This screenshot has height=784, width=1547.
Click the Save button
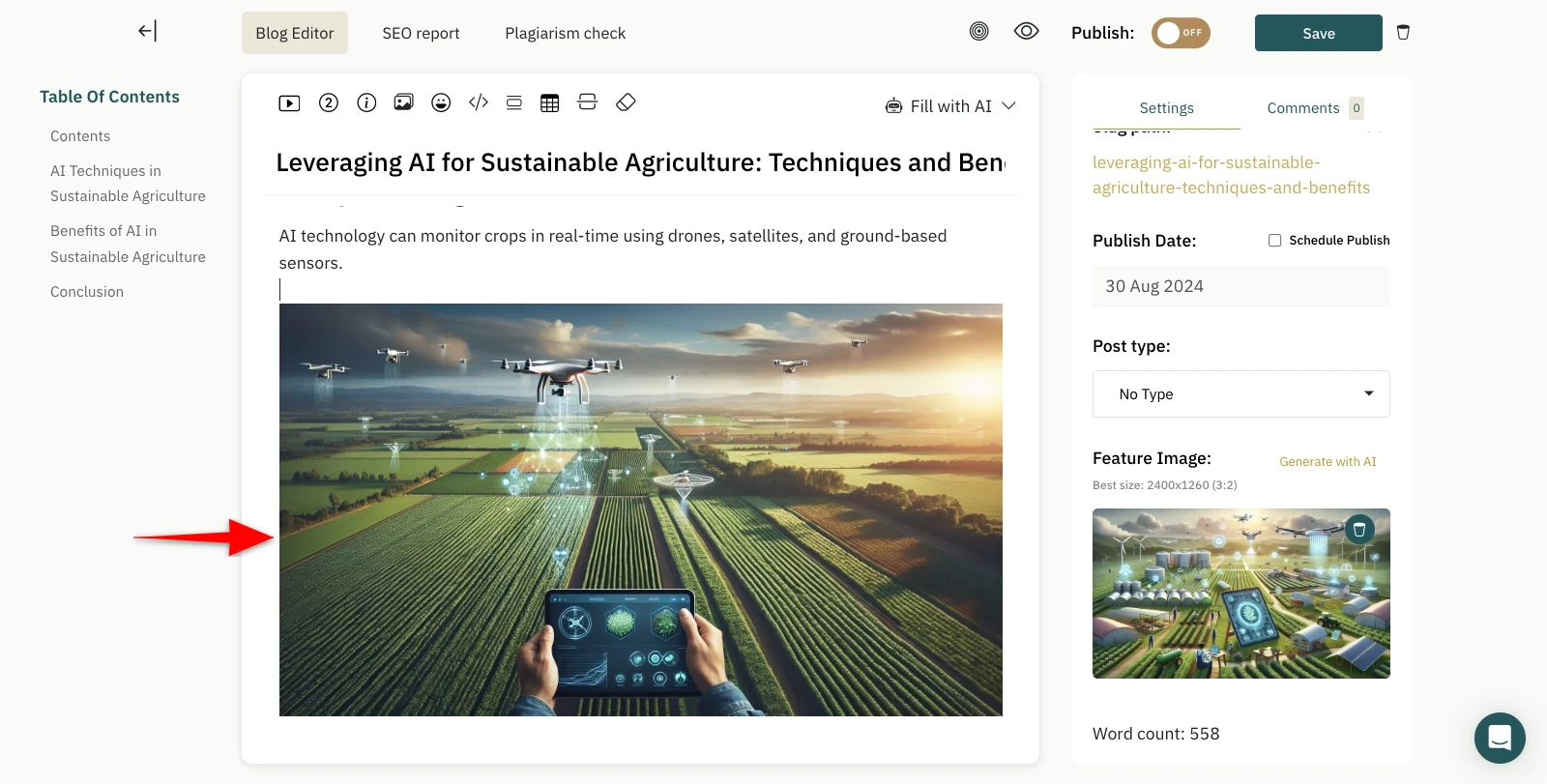tap(1319, 33)
